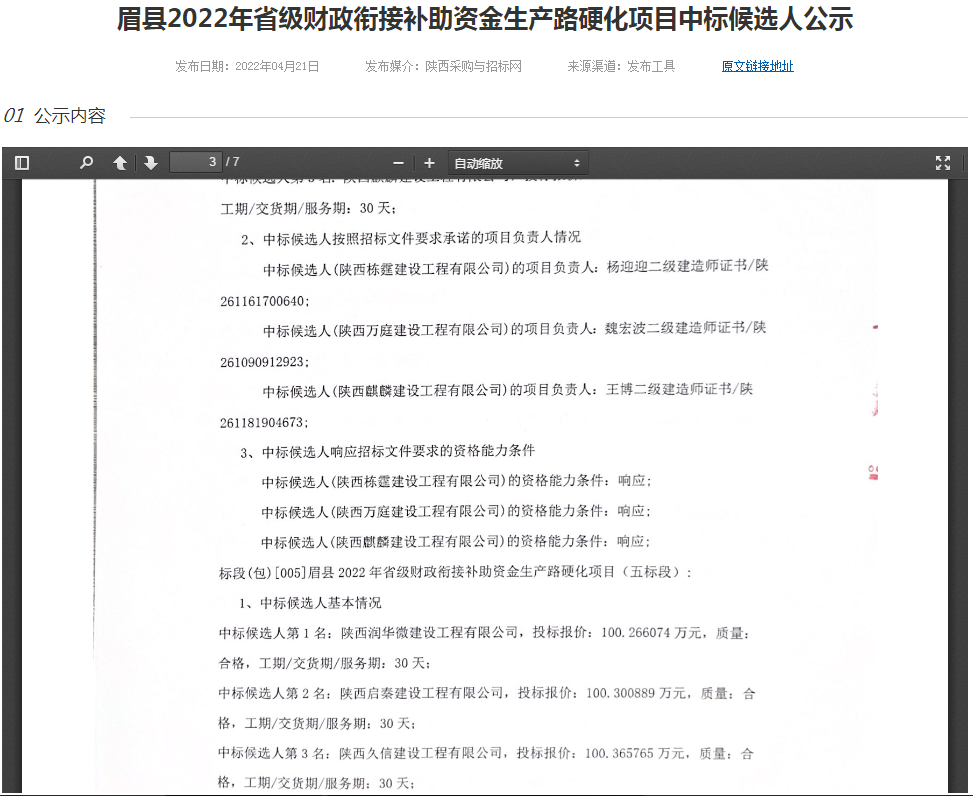The width and height of the screenshot is (973, 796).
Task: Click the page number input field
Action: click(x=195, y=162)
